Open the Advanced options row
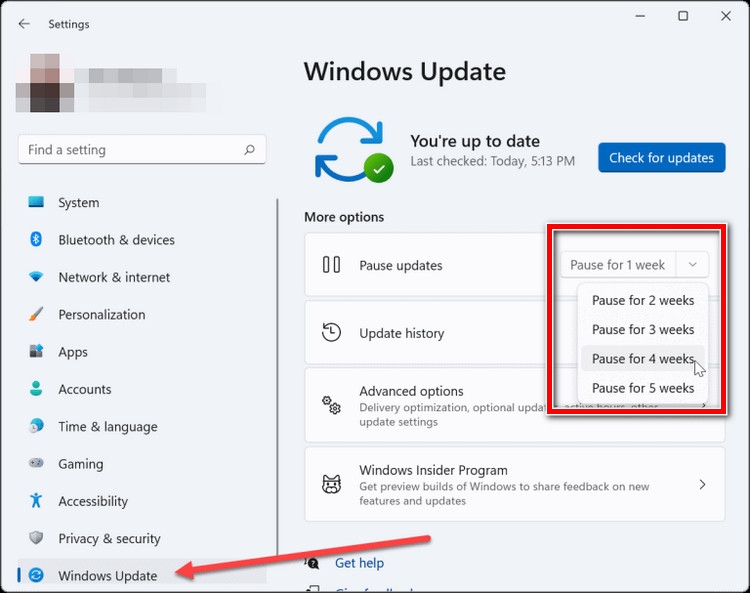750x593 pixels. click(515, 406)
